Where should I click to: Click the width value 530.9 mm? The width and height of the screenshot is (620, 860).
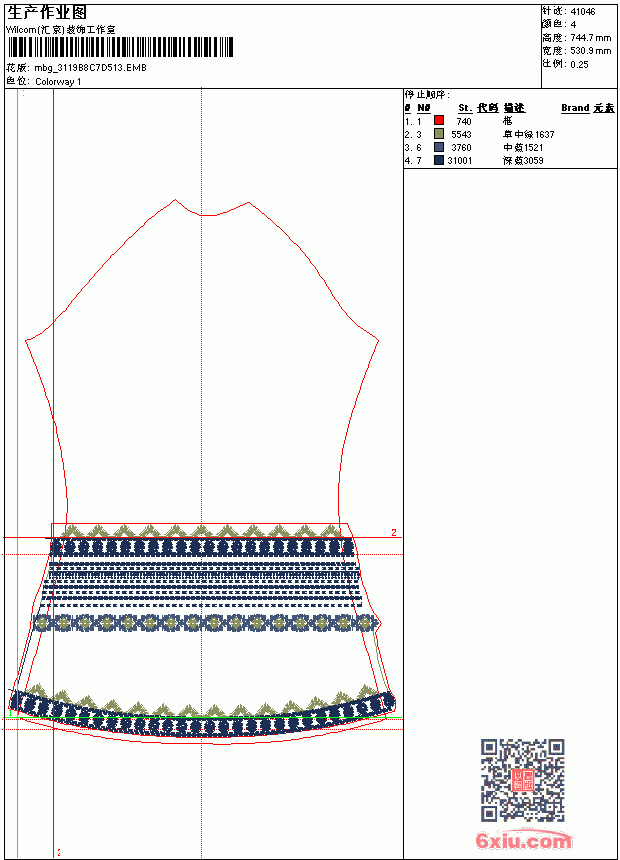click(590, 50)
